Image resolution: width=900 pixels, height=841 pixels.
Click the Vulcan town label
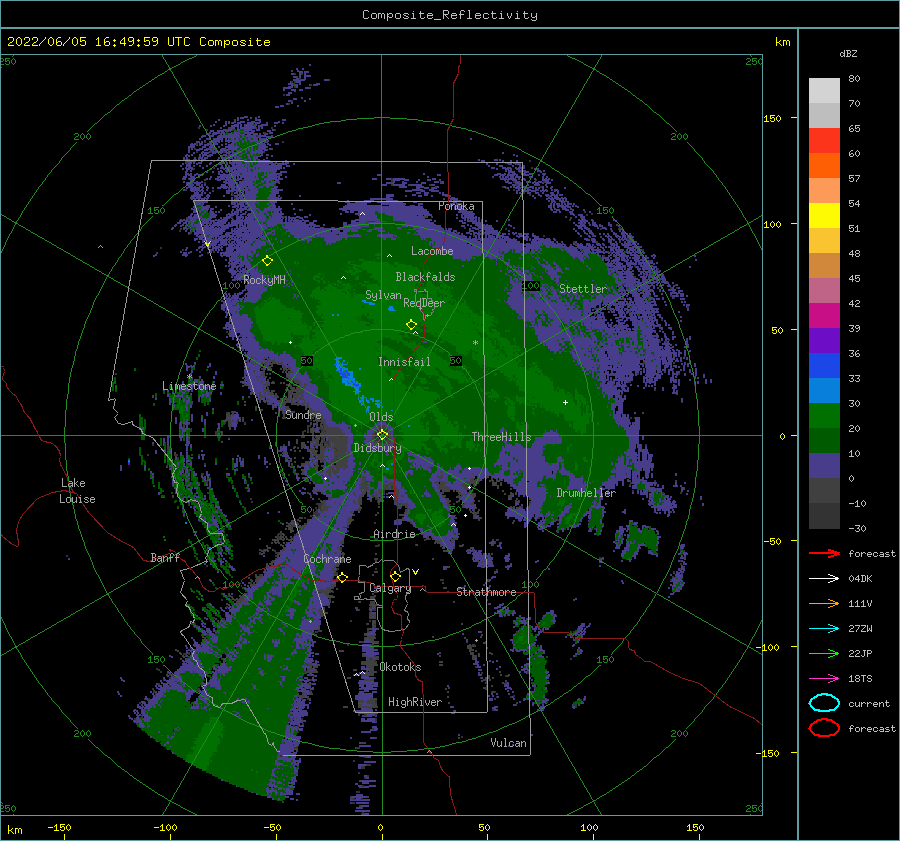(509, 743)
